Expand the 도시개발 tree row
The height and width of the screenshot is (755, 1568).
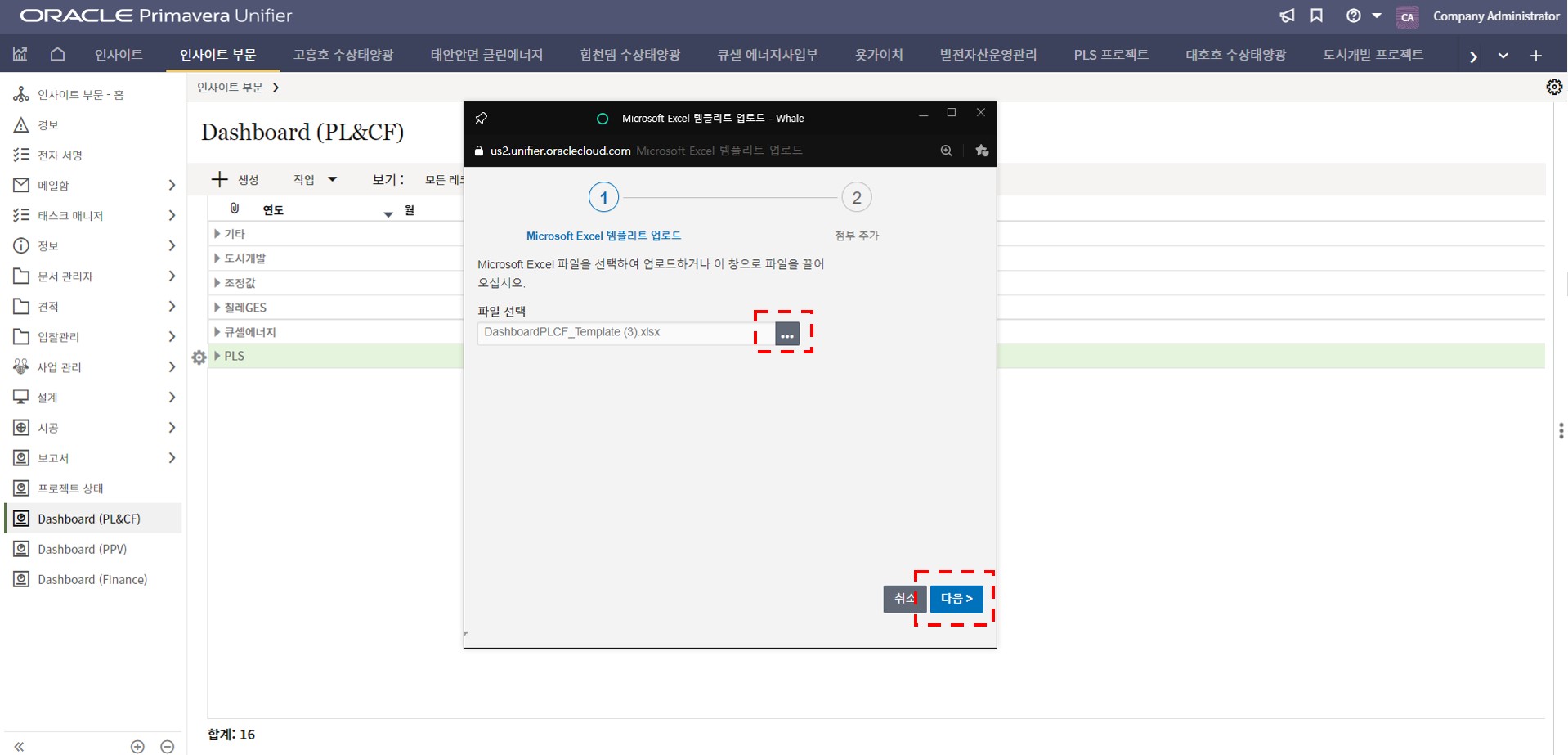coord(217,258)
